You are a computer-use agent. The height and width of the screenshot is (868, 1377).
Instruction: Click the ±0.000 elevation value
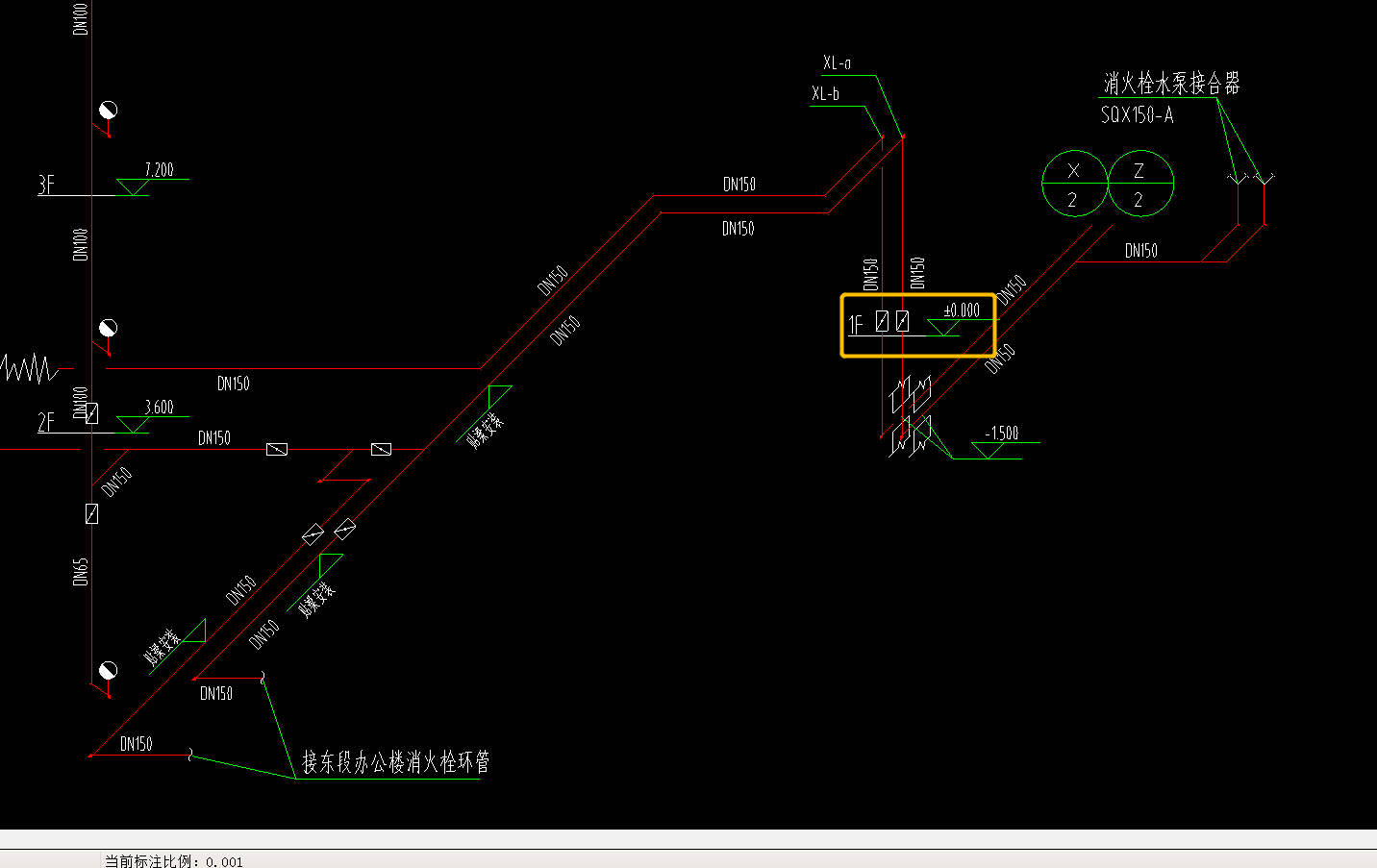coord(962,310)
